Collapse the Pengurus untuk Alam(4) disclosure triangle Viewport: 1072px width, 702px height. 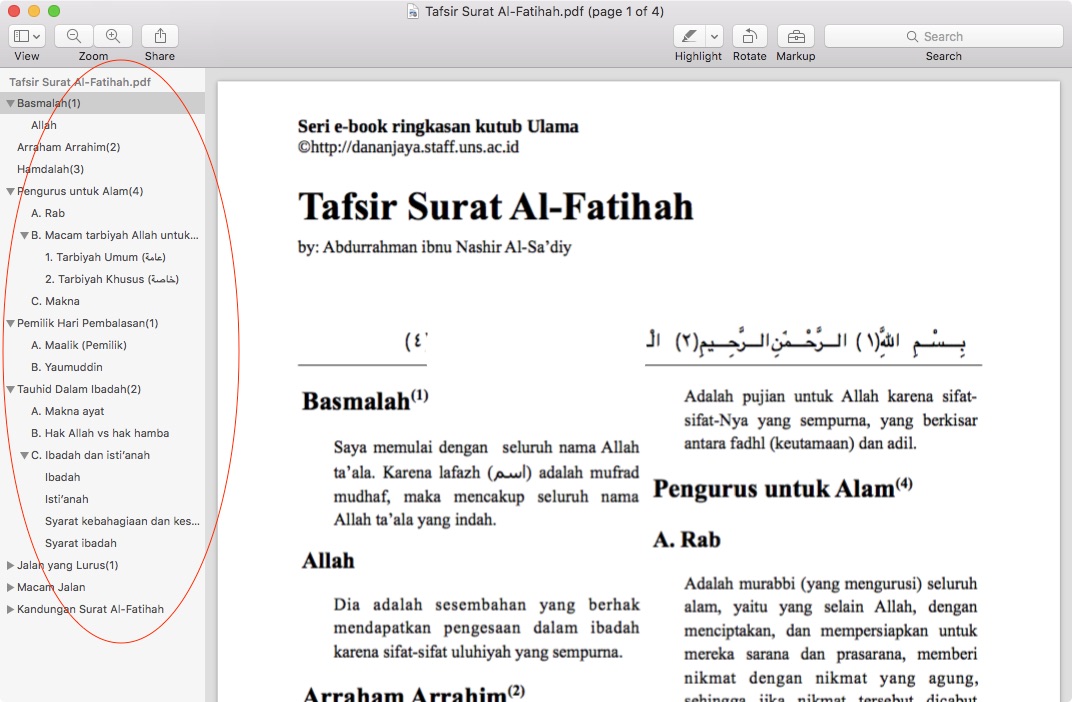(10, 191)
